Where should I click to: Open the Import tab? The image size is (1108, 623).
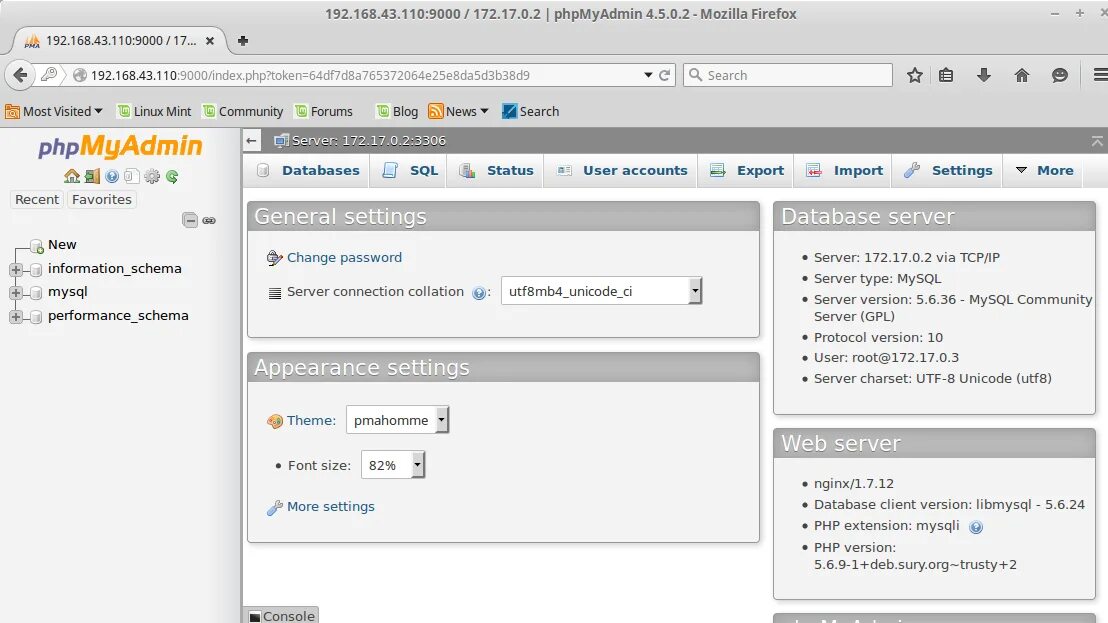point(844,170)
